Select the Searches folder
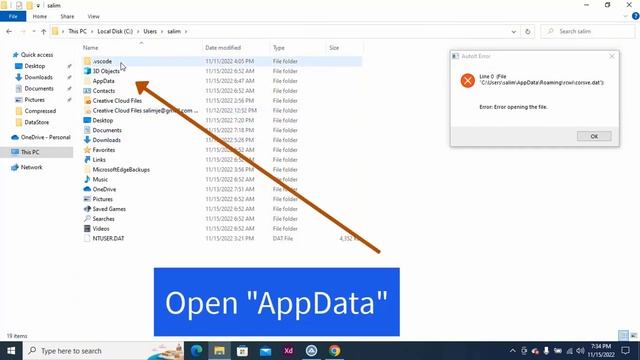This screenshot has height=360, width=640. tap(103, 219)
